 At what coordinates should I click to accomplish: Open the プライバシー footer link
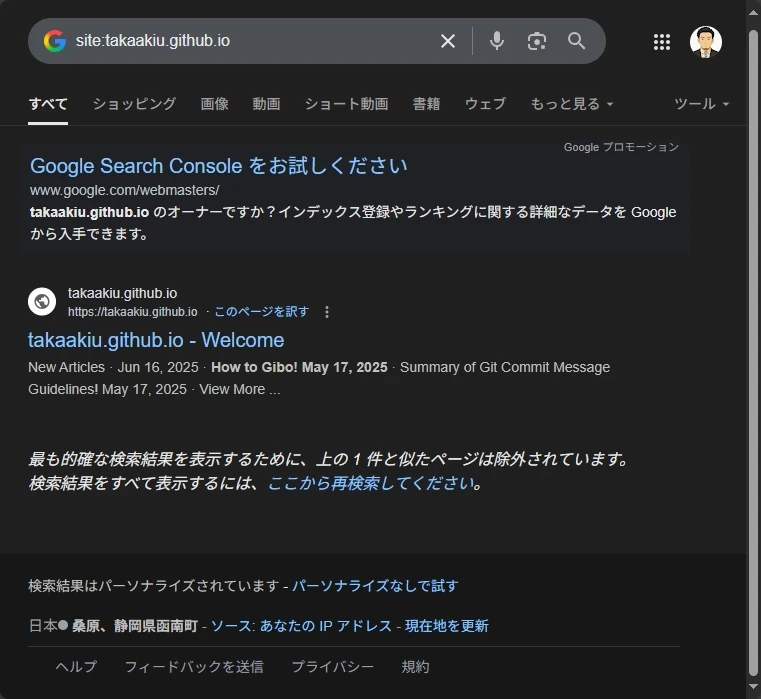(x=332, y=666)
